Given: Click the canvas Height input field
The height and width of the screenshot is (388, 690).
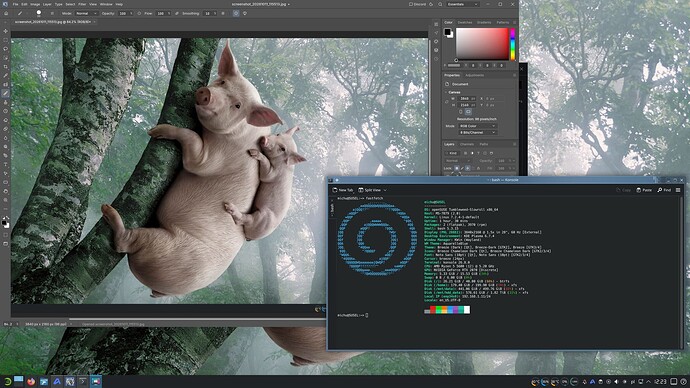Looking at the screenshot, I should (466, 105).
